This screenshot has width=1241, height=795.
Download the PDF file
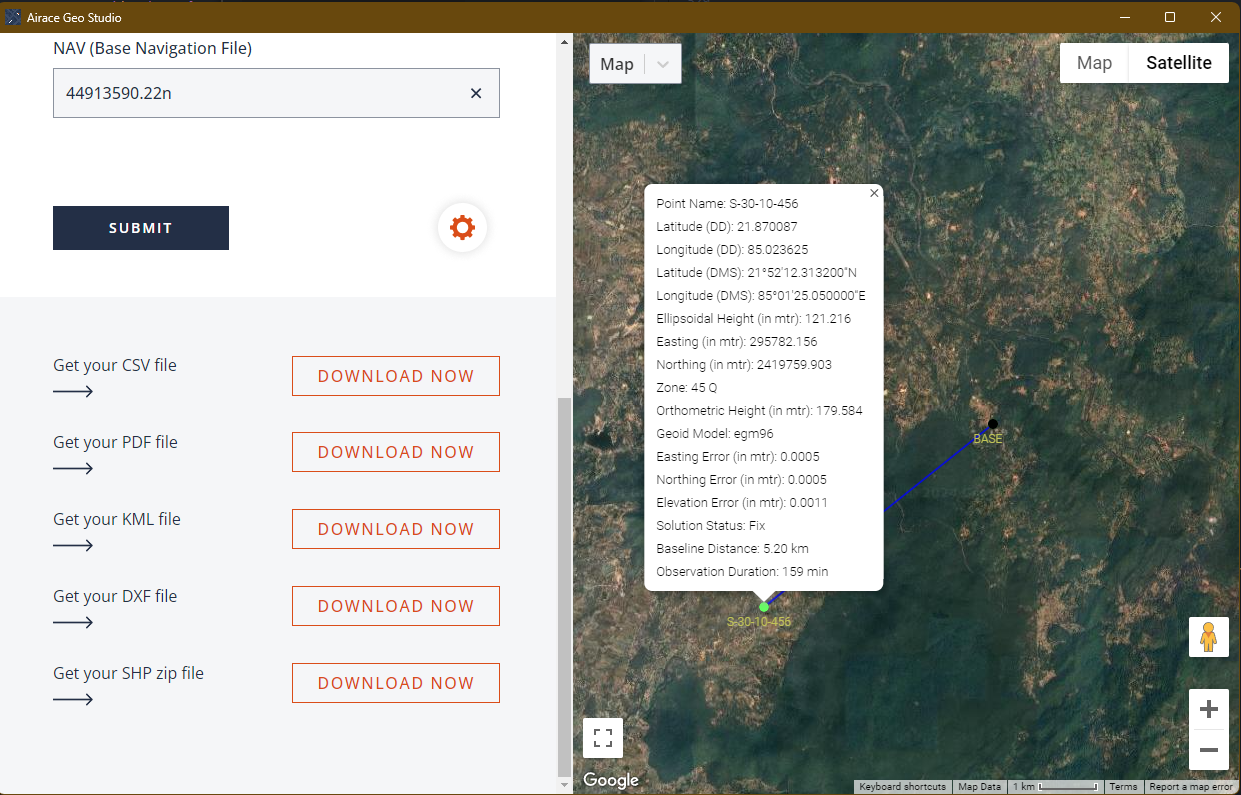coord(395,452)
